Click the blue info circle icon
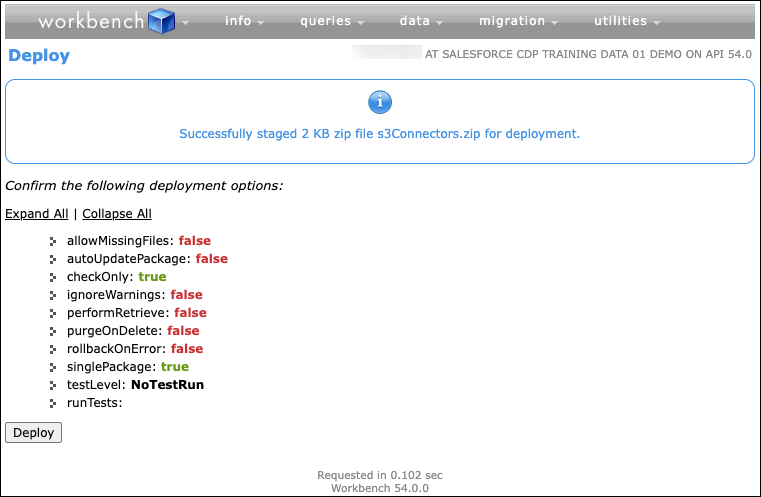The image size is (761, 497). (x=380, y=102)
